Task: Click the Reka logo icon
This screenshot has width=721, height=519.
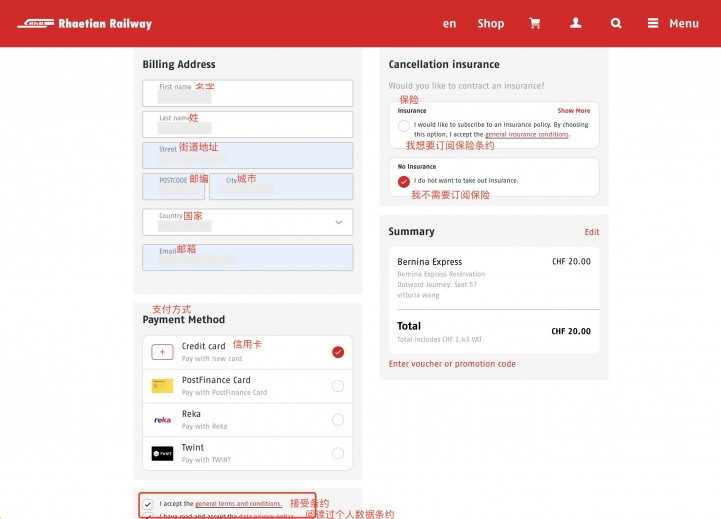Action: [x=162, y=420]
